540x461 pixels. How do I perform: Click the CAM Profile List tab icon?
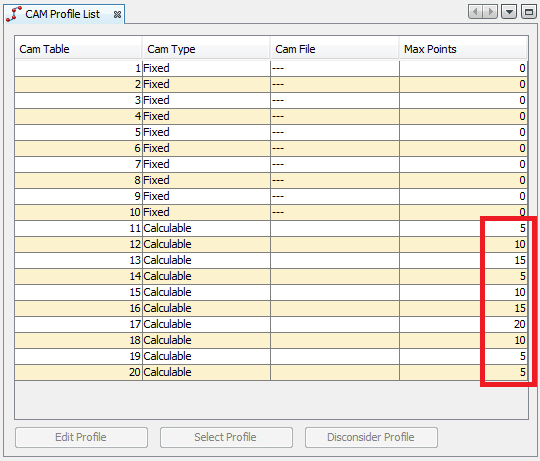pos(14,14)
